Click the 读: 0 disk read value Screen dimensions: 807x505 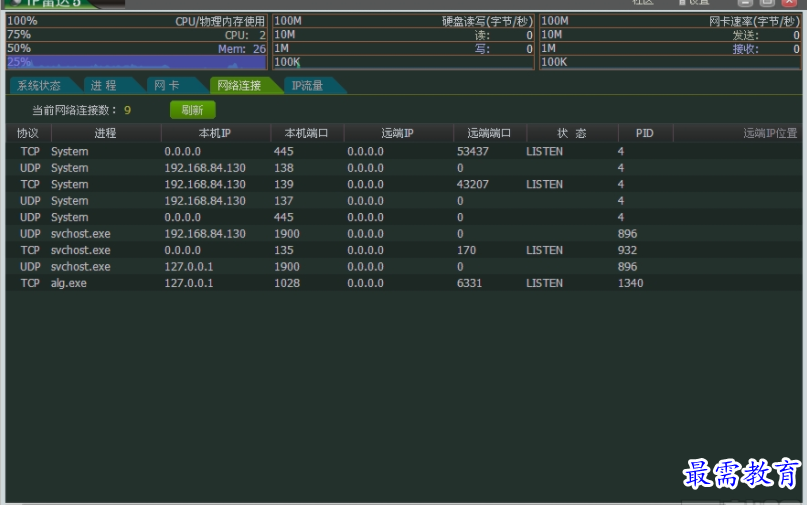coord(503,36)
